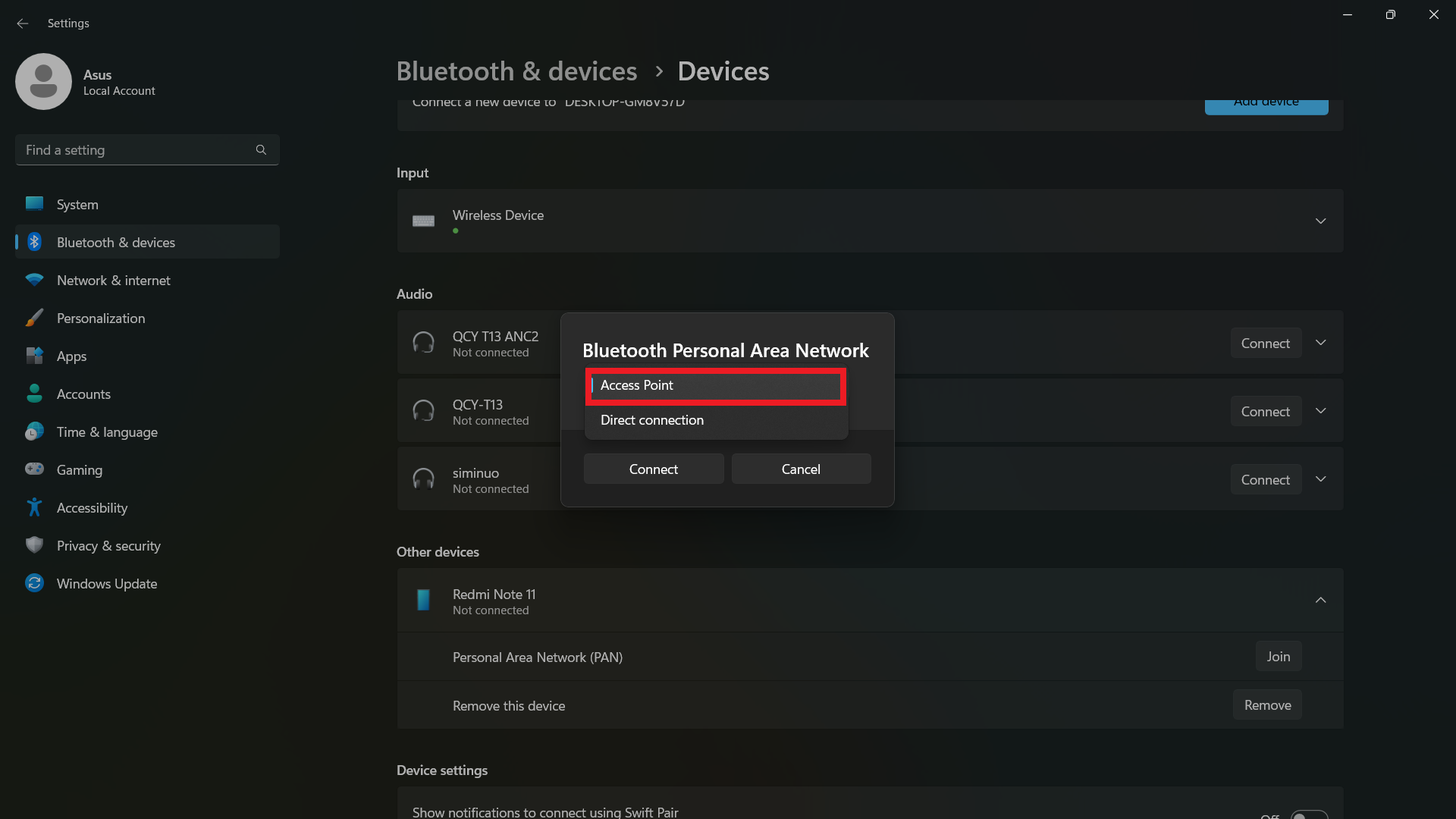The height and width of the screenshot is (819, 1456).
Task: Click the Network wifi icon
Action: click(34, 280)
